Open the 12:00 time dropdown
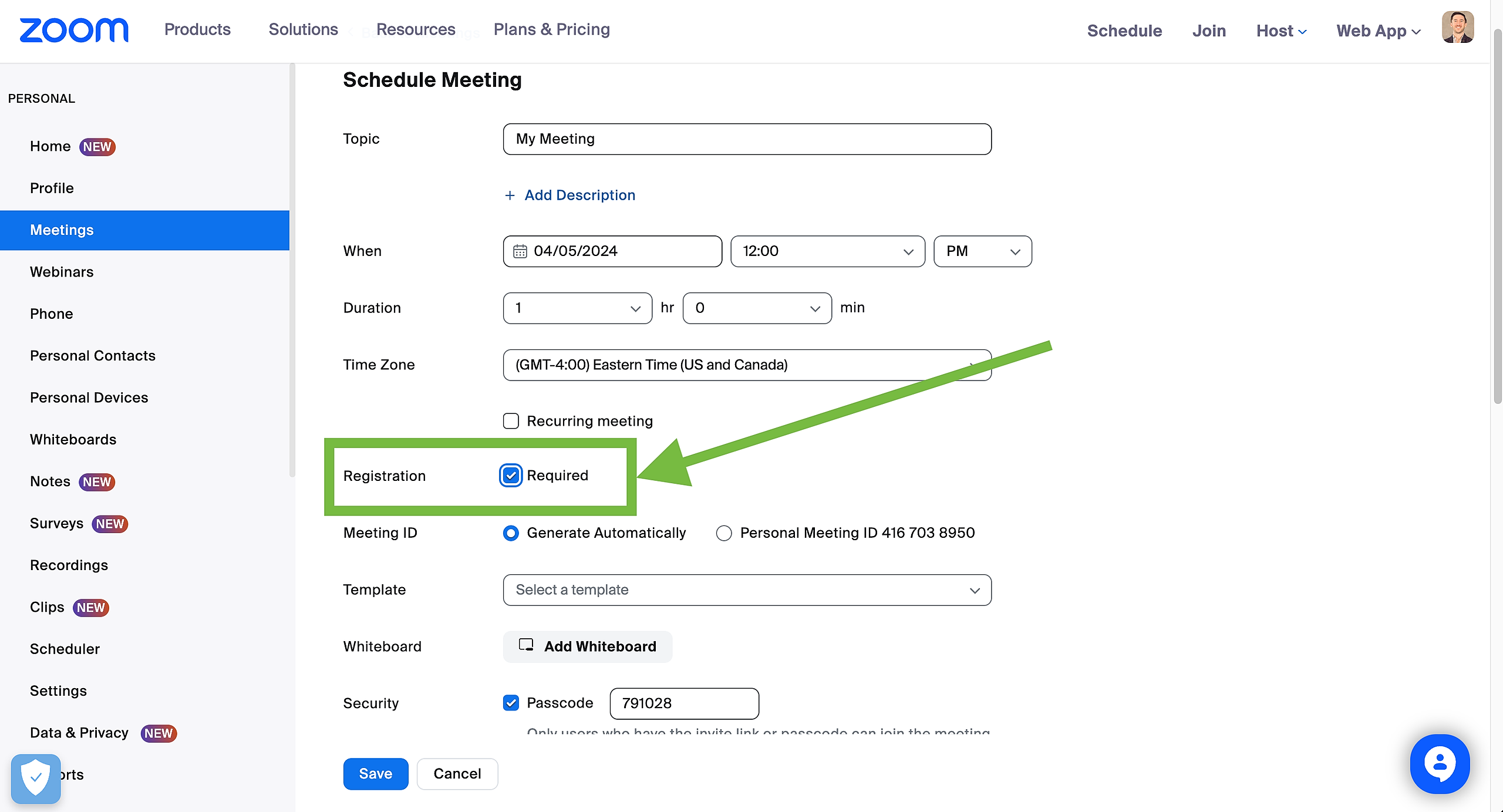1503x812 pixels. pyautogui.click(x=827, y=251)
